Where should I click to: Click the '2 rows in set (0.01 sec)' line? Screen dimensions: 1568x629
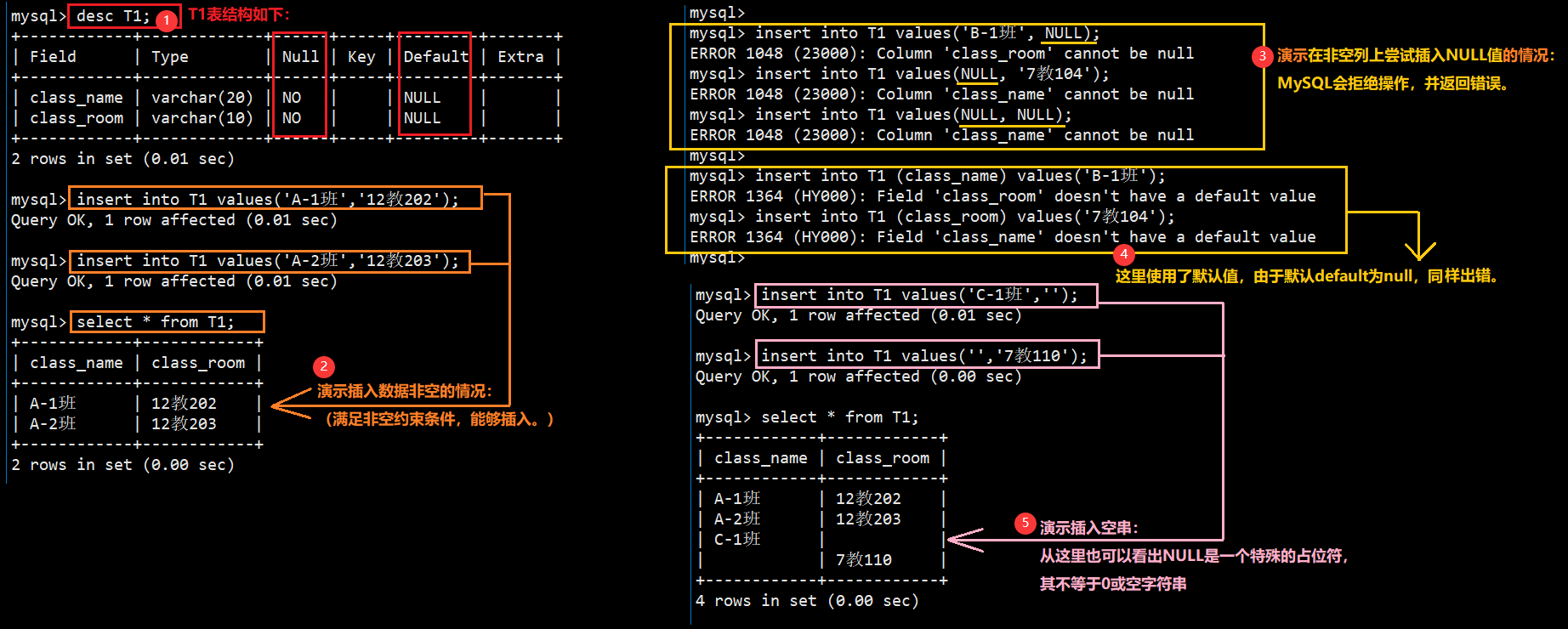[x=122, y=159]
